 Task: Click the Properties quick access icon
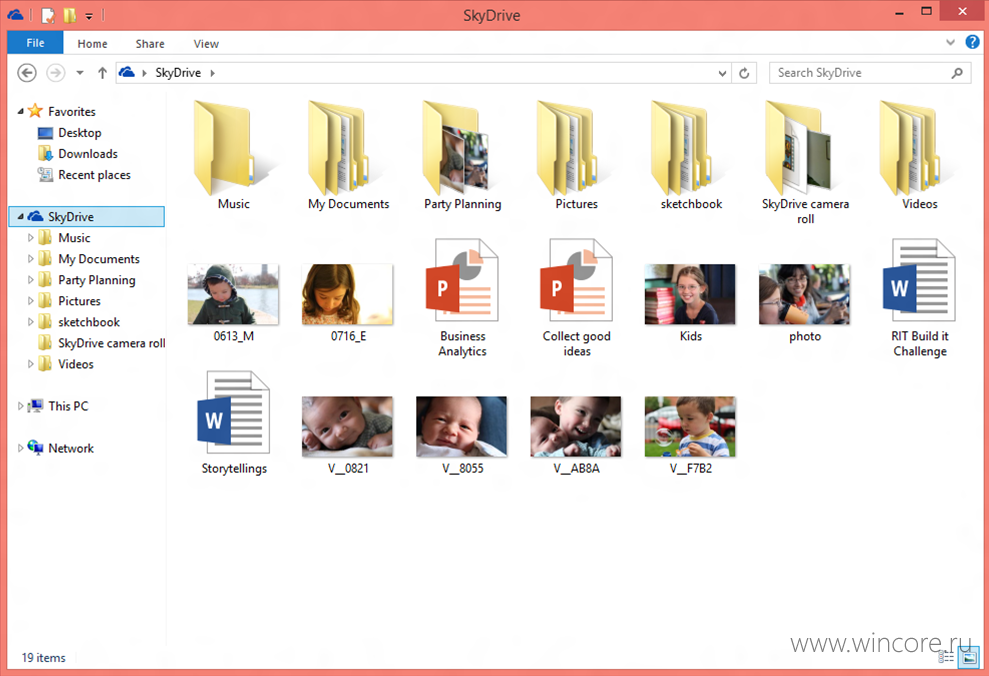[48, 15]
